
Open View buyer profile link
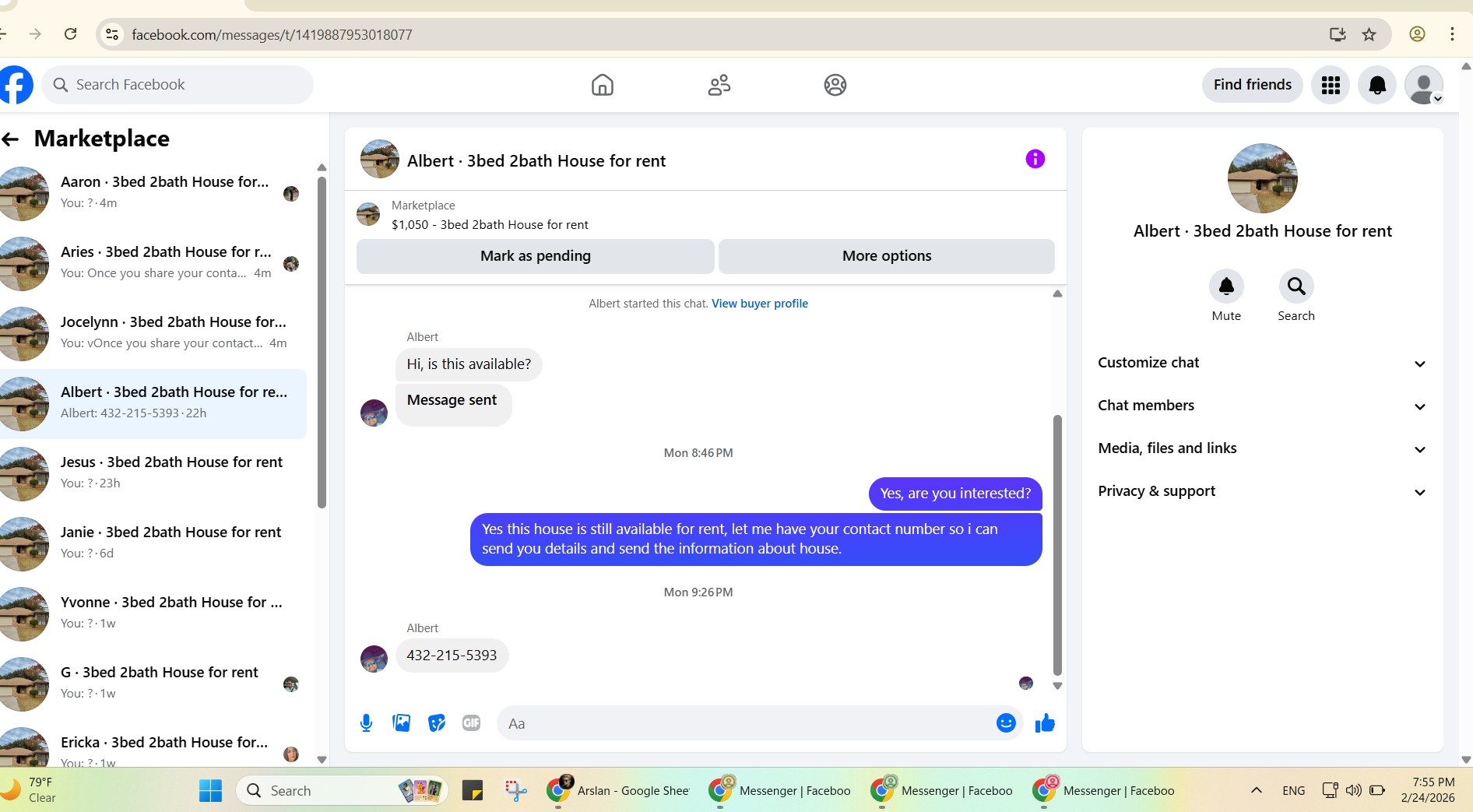(760, 304)
